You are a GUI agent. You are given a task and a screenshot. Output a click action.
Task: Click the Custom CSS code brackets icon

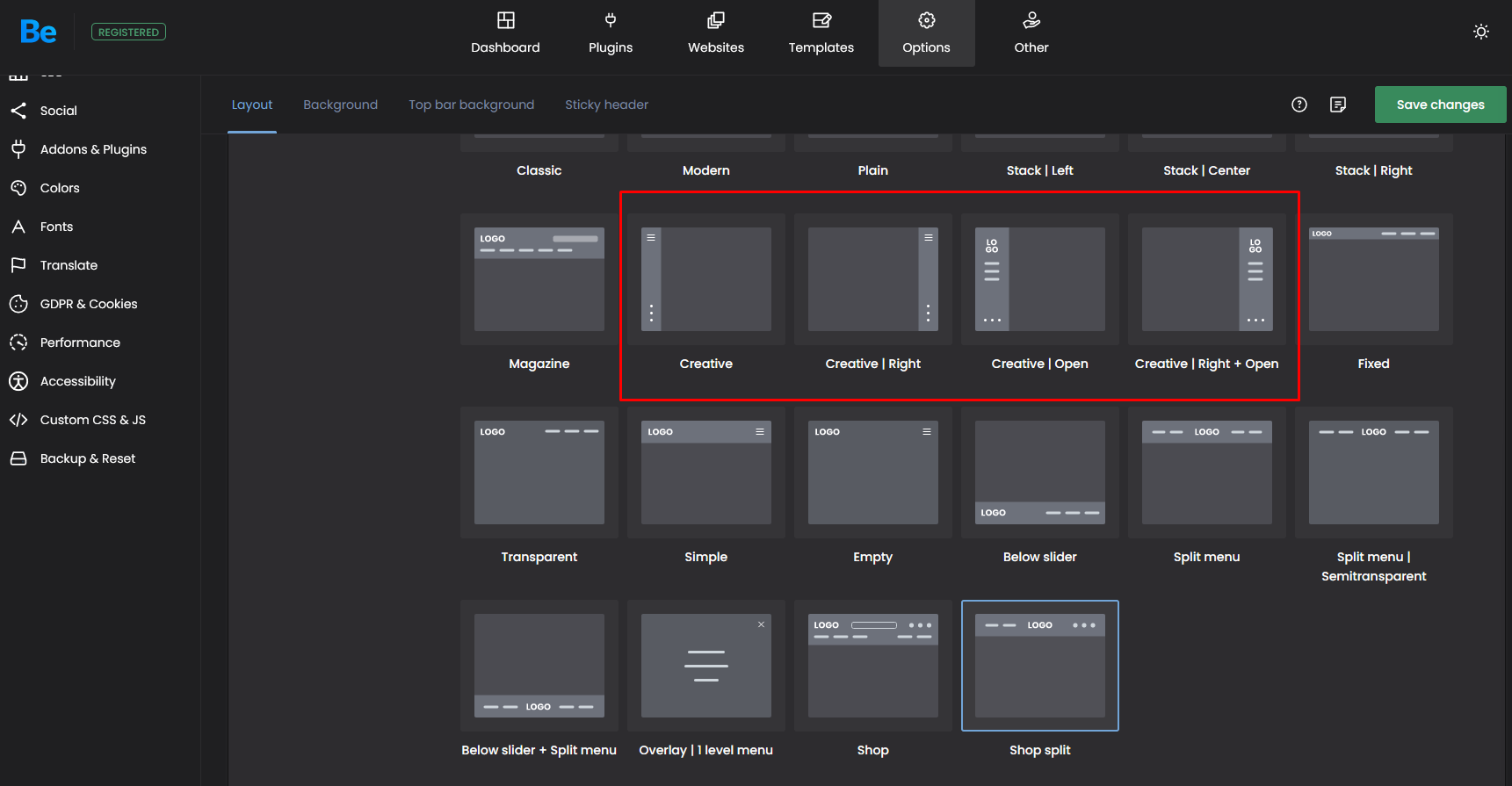pyautogui.click(x=18, y=420)
